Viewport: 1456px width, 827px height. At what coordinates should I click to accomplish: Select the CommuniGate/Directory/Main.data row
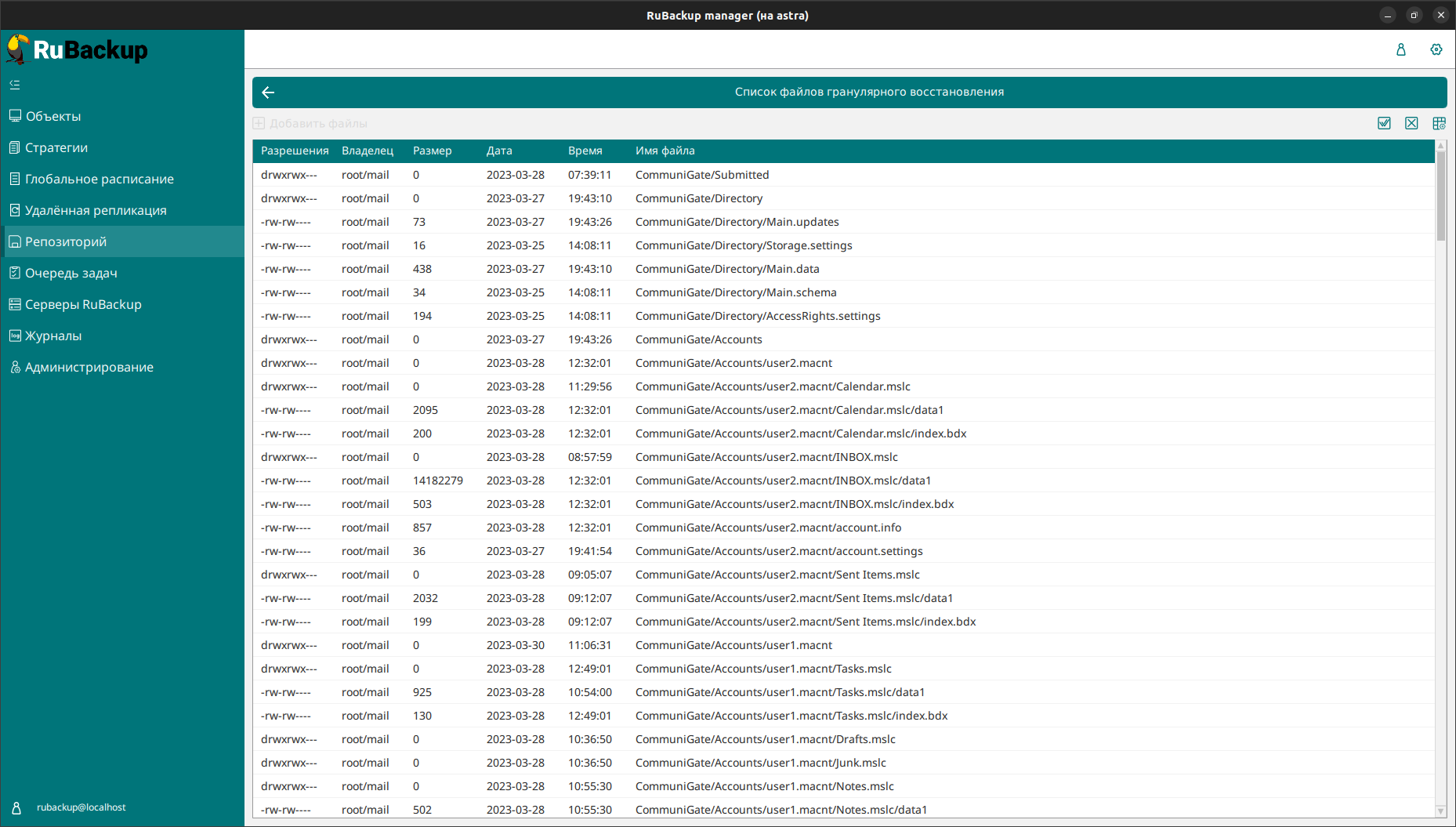pyautogui.click(x=726, y=269)
